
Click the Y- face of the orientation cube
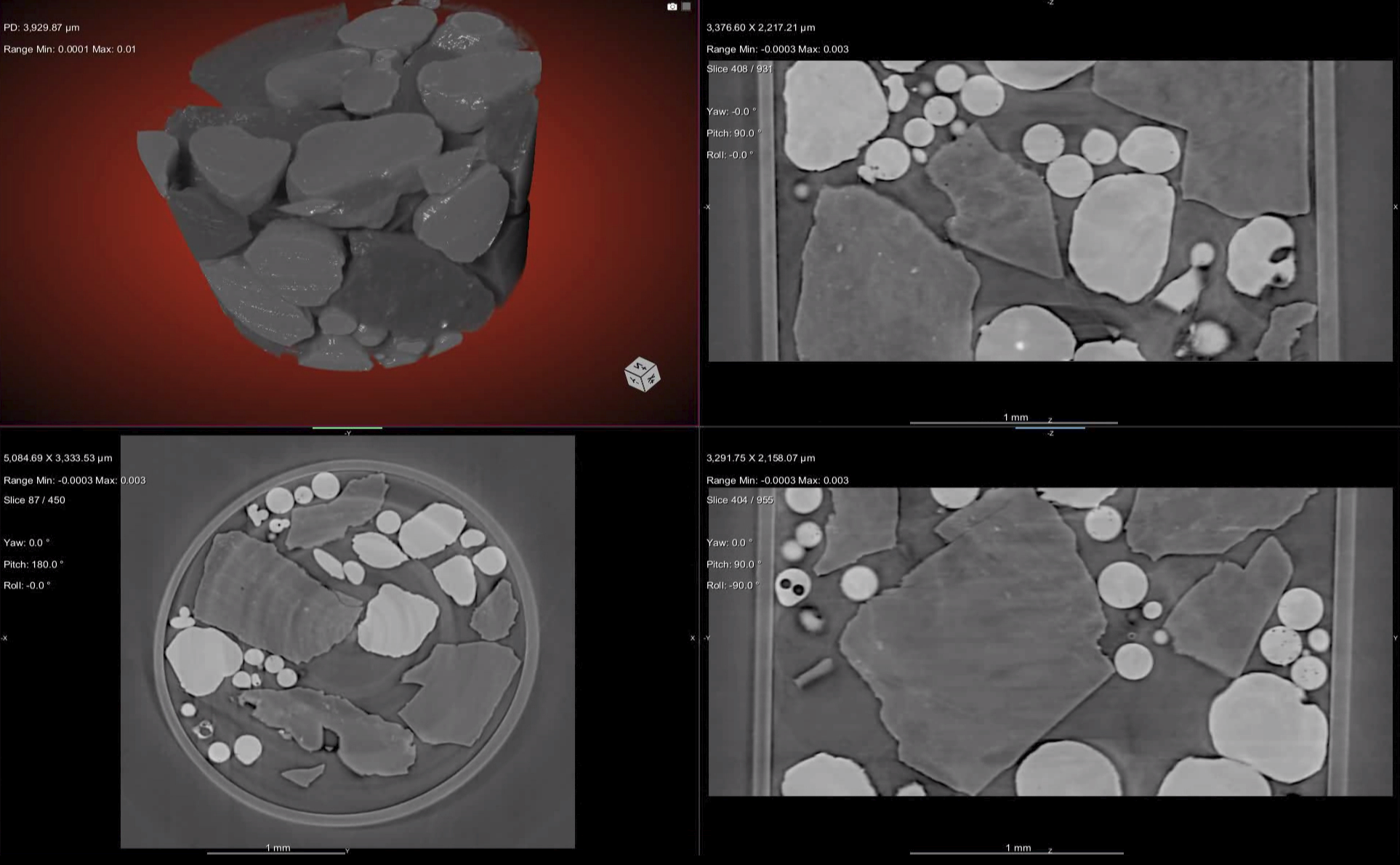(634, 380)
